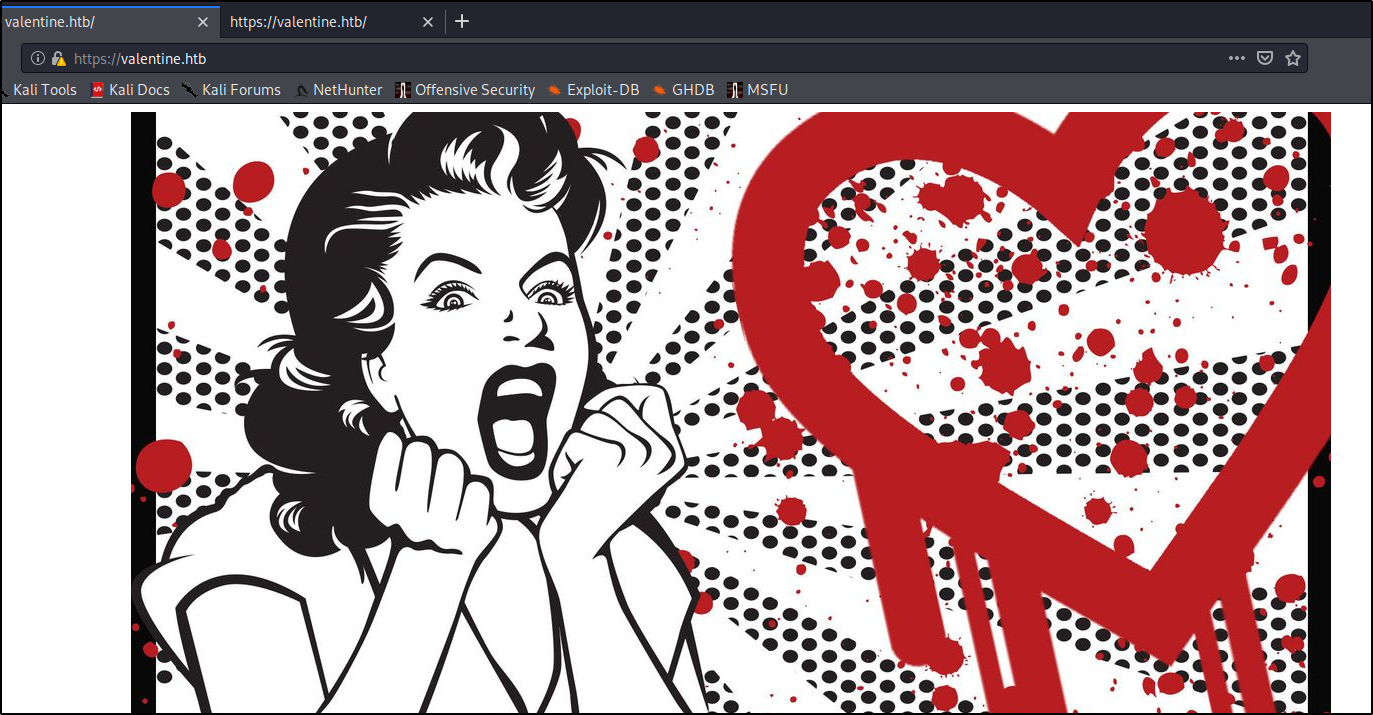Click the padlock warning icon
The width and height of the screenshot is (1373, 715).
(x=59, y=59)
